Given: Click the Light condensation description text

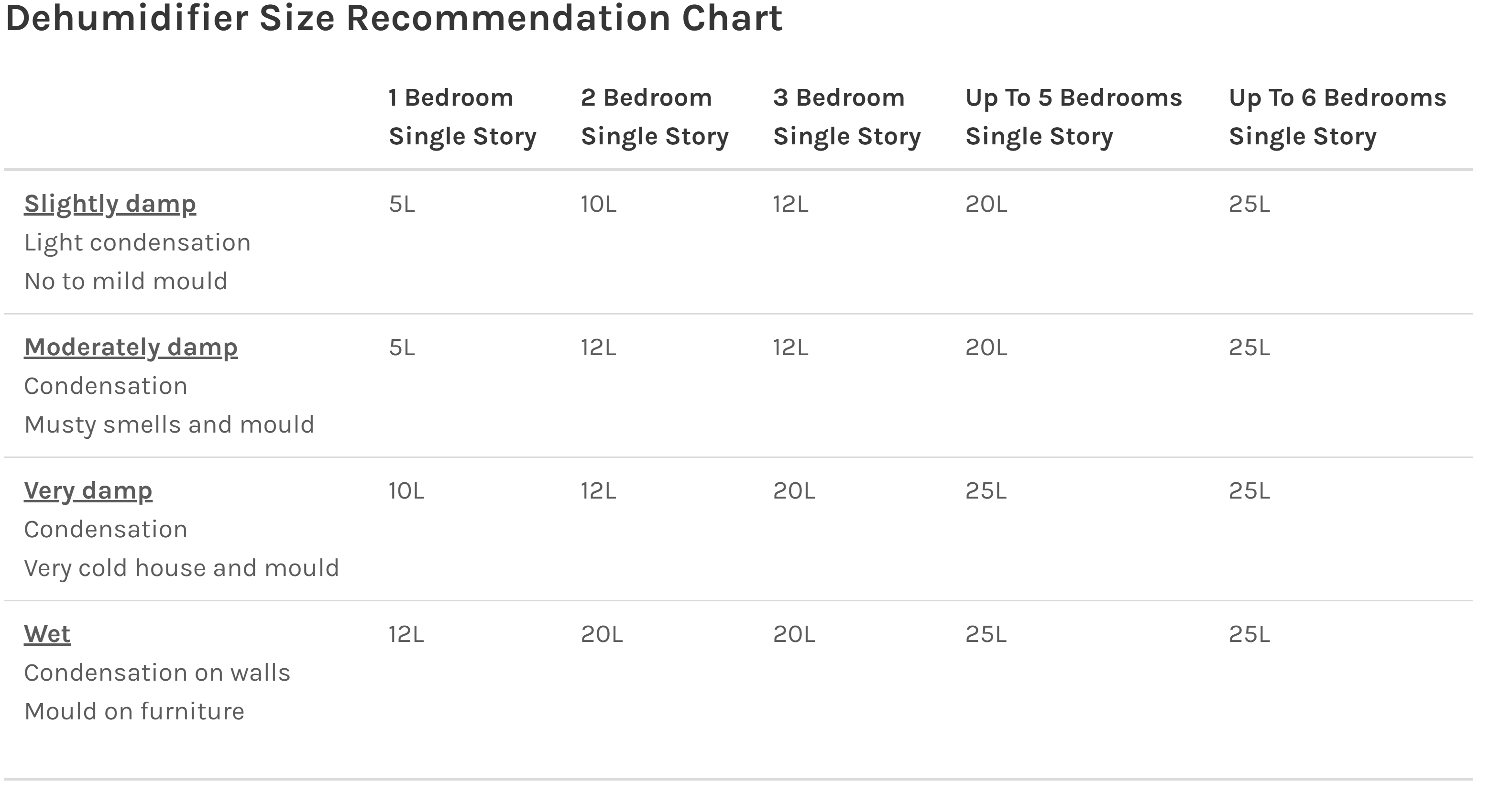Looking at the screenshot, I should (137, 243).
